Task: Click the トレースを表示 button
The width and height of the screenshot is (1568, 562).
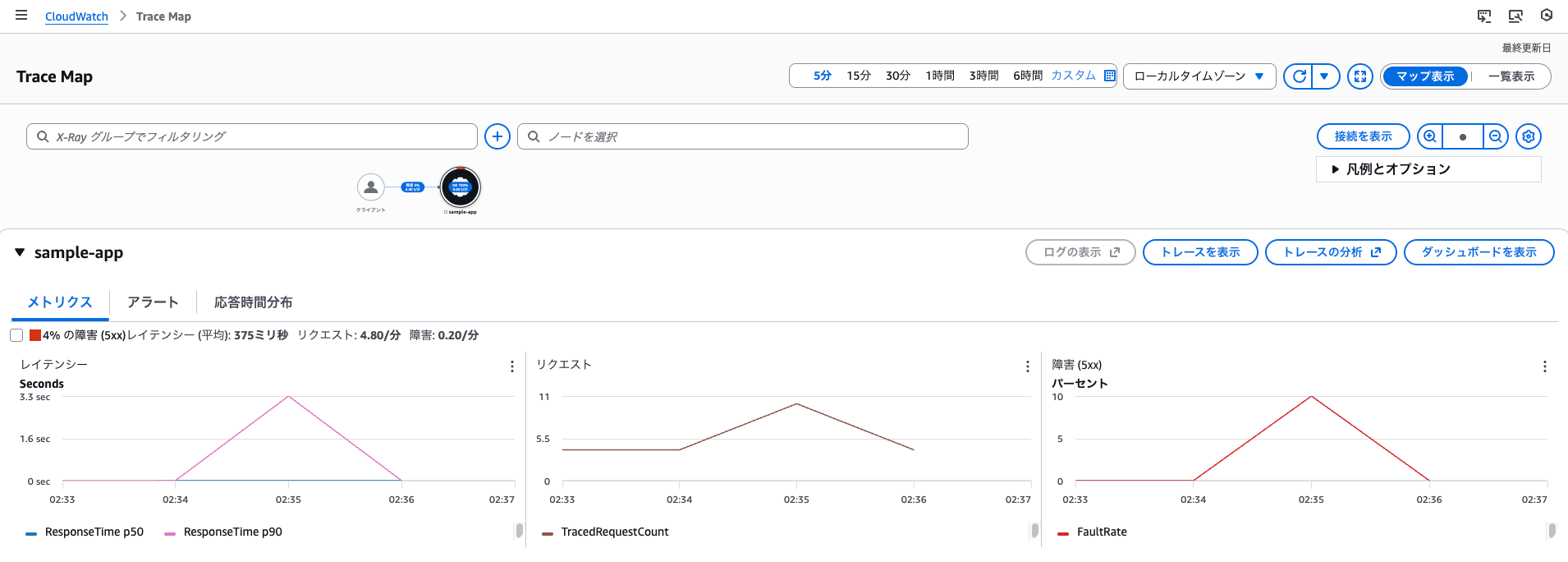Action: pyautogui.click(x=1199, y=252)
